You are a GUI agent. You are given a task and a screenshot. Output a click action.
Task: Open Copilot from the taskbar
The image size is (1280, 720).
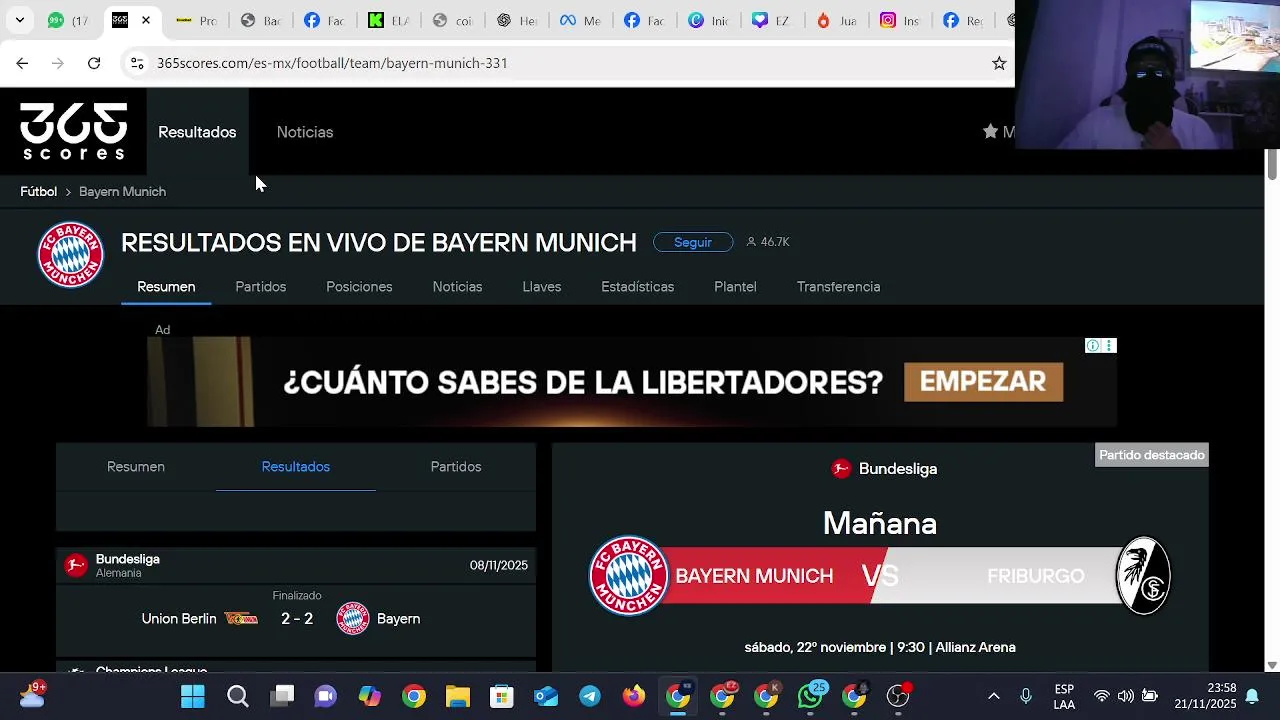[x=370, y=696]
